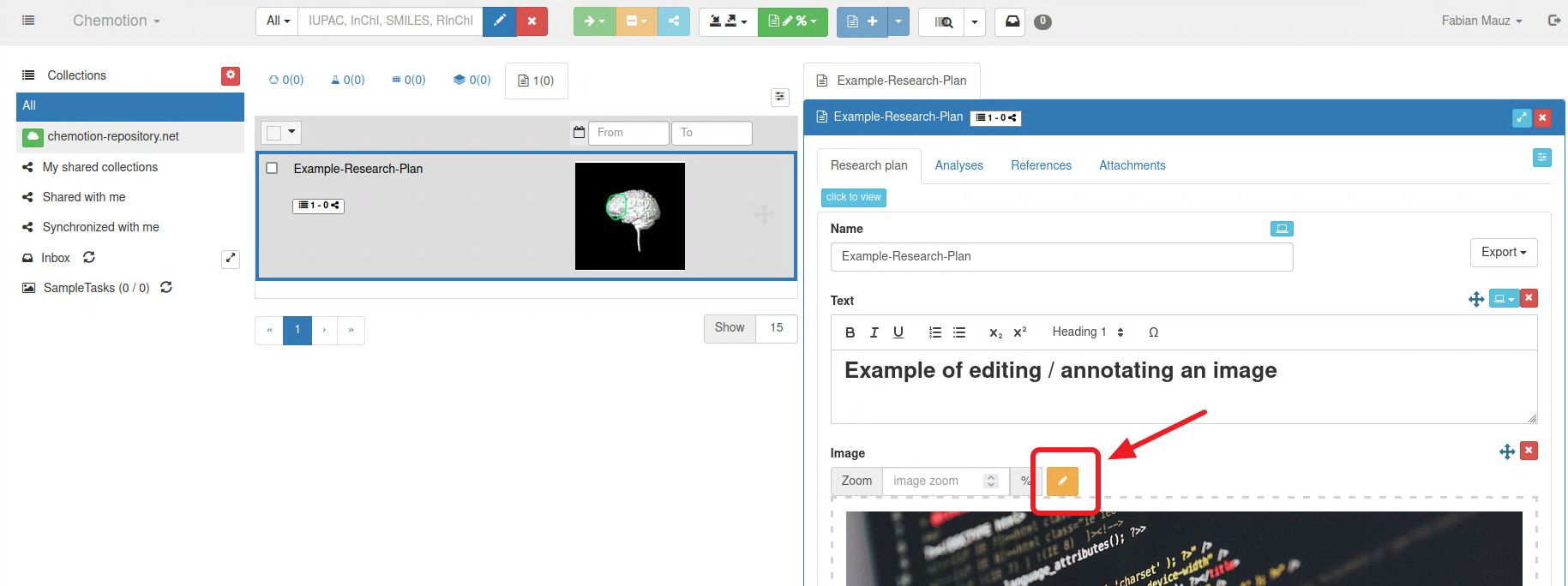The image size is (1568, 586).
Task: Click the orange image edit pencil button
Action: [x=1062, y=481]
